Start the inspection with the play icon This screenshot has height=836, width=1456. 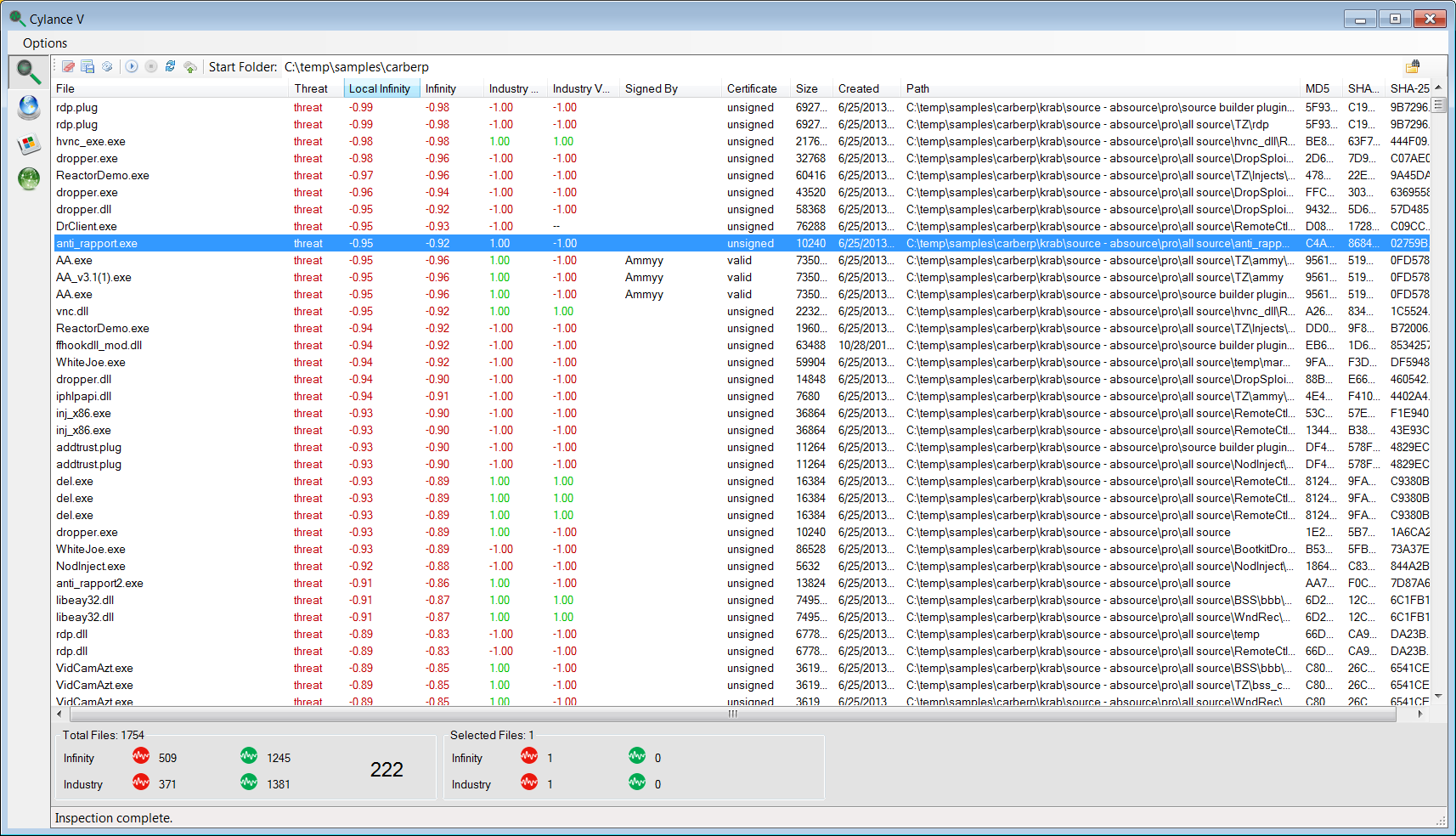click(132, 66)
